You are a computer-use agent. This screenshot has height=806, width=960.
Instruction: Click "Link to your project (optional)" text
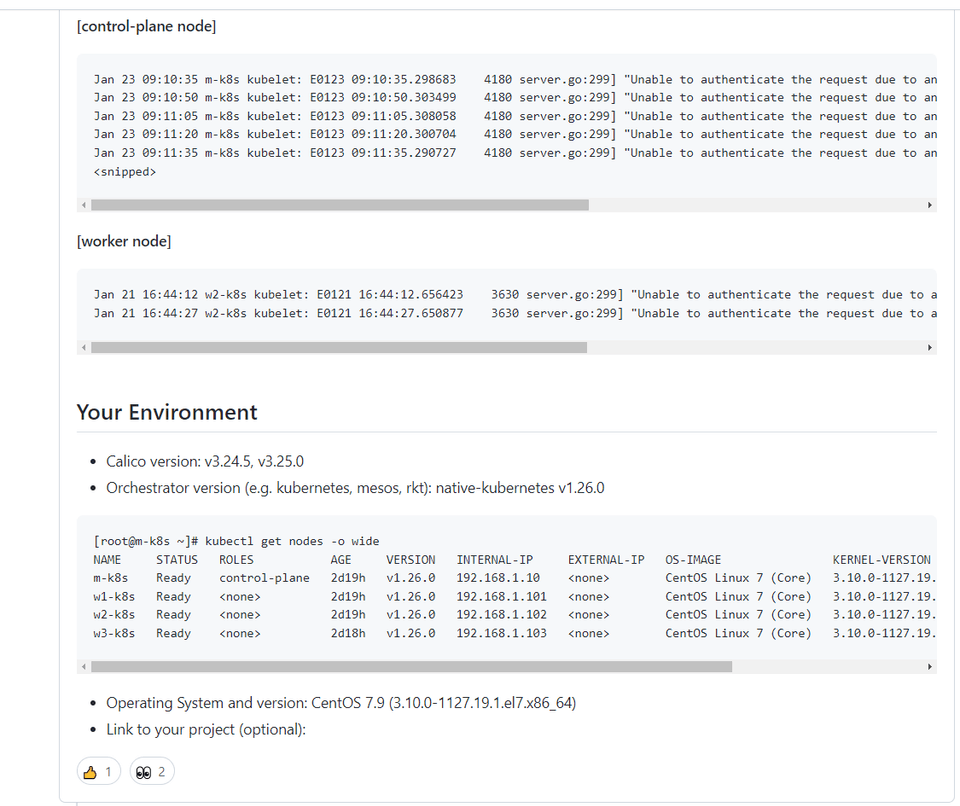(205, 730)
